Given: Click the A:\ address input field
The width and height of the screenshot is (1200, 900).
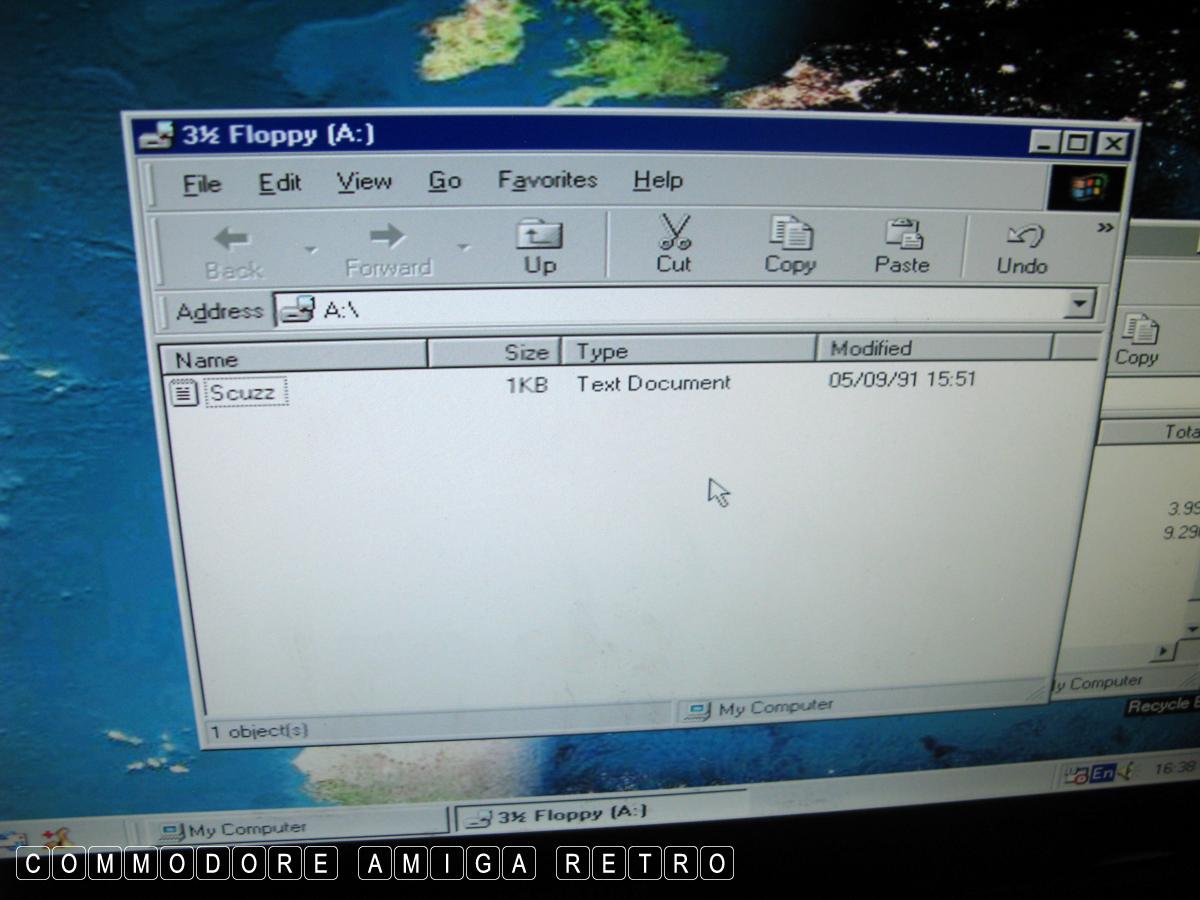Looking at the screenshot, I should (x=680, y=308).
